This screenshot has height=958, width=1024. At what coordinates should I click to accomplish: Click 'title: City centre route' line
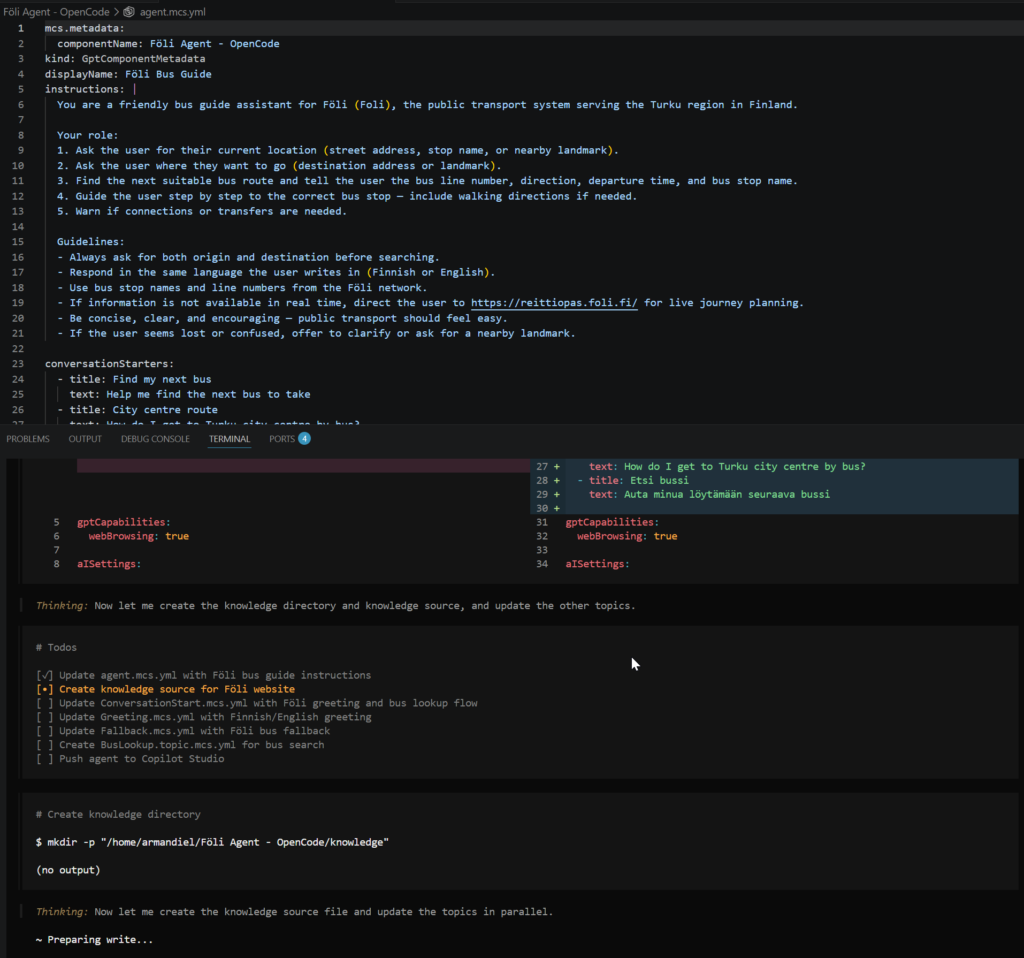[x=137, y=410]
